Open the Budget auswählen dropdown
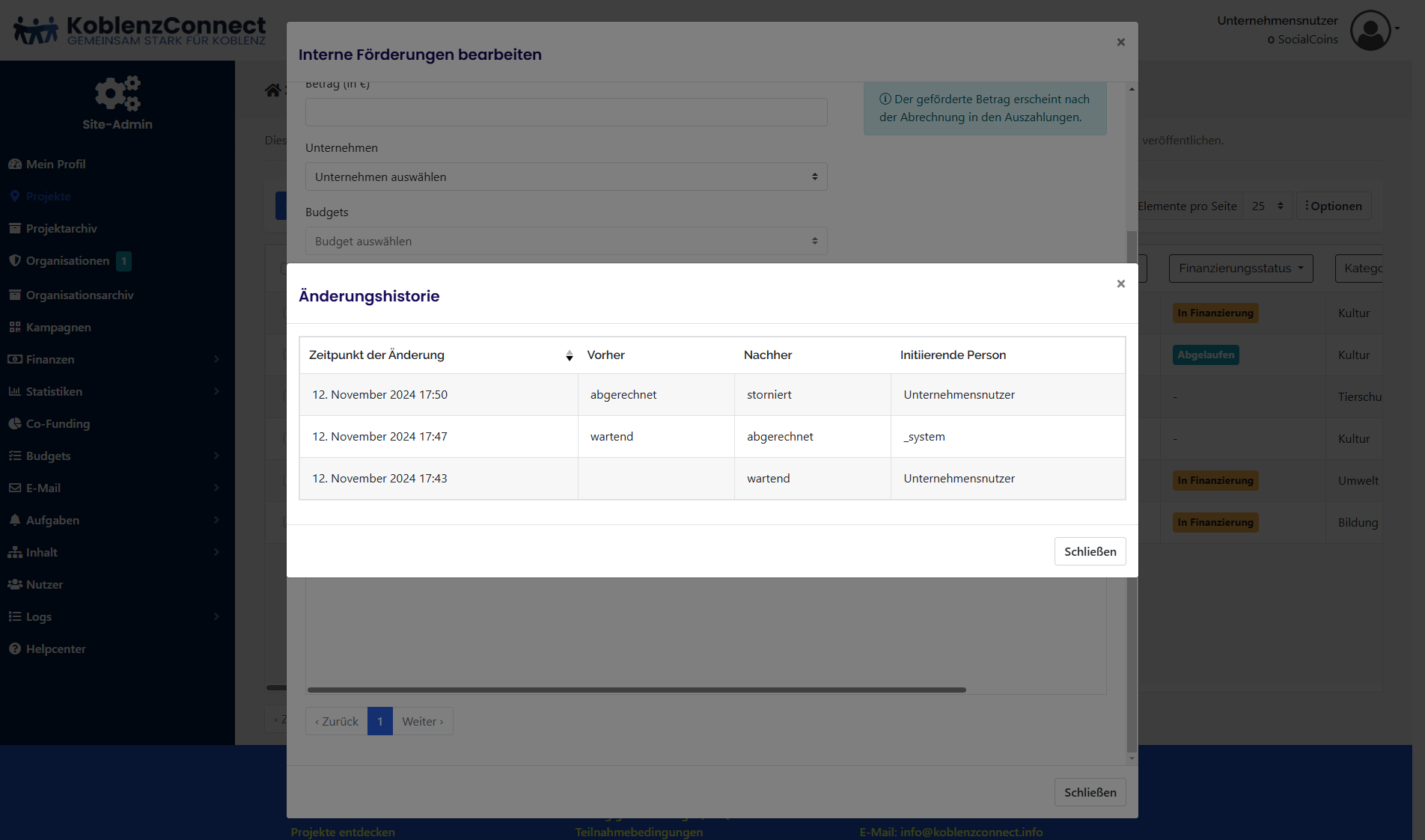 tap(566, 241)
